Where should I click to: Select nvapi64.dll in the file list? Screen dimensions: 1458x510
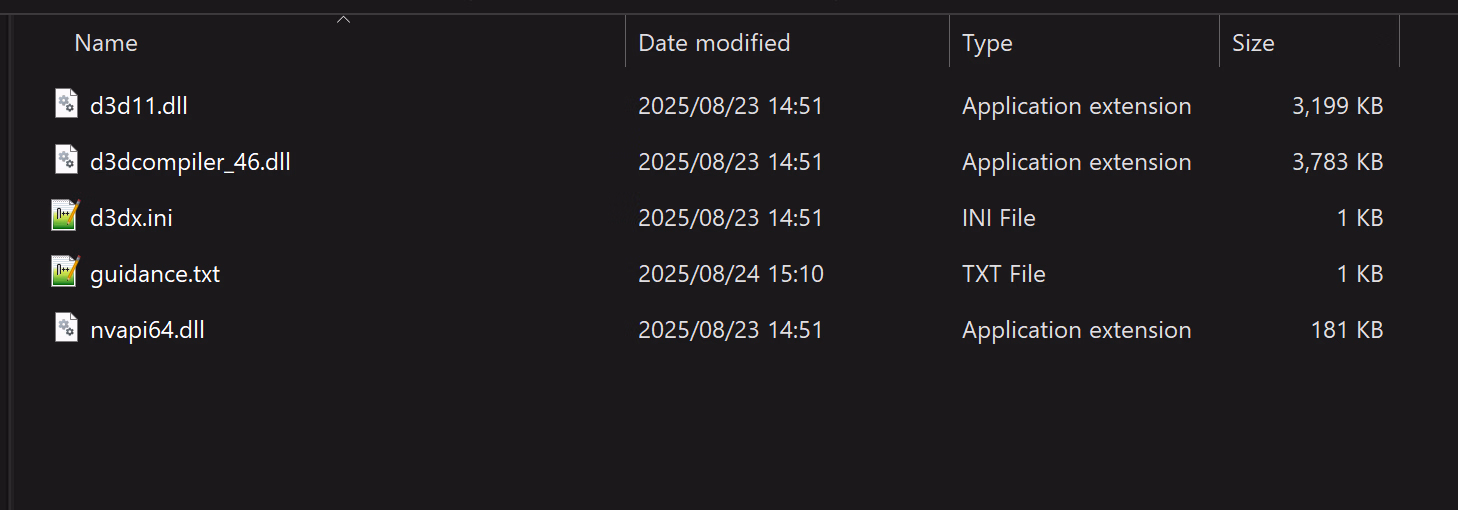tap(147, 330)
